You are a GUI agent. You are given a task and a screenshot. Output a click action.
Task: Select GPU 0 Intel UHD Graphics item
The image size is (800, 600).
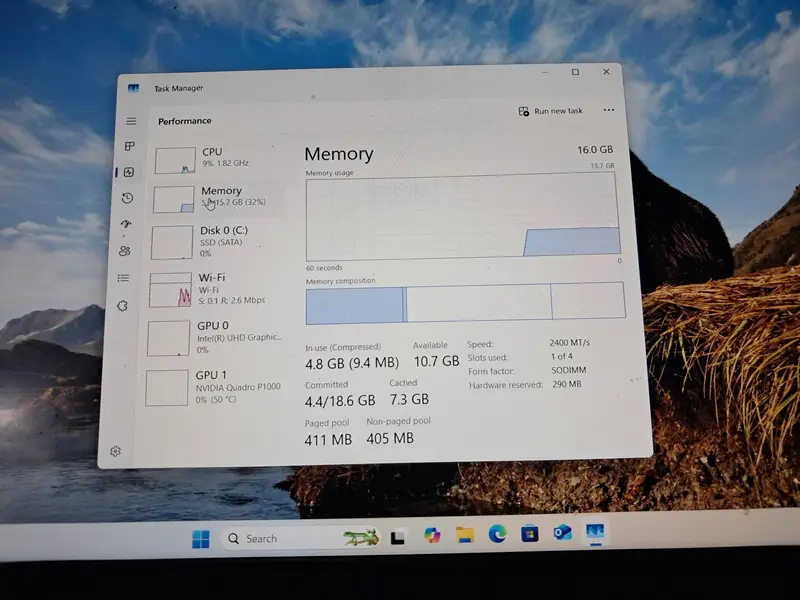(x=213, y=337)
